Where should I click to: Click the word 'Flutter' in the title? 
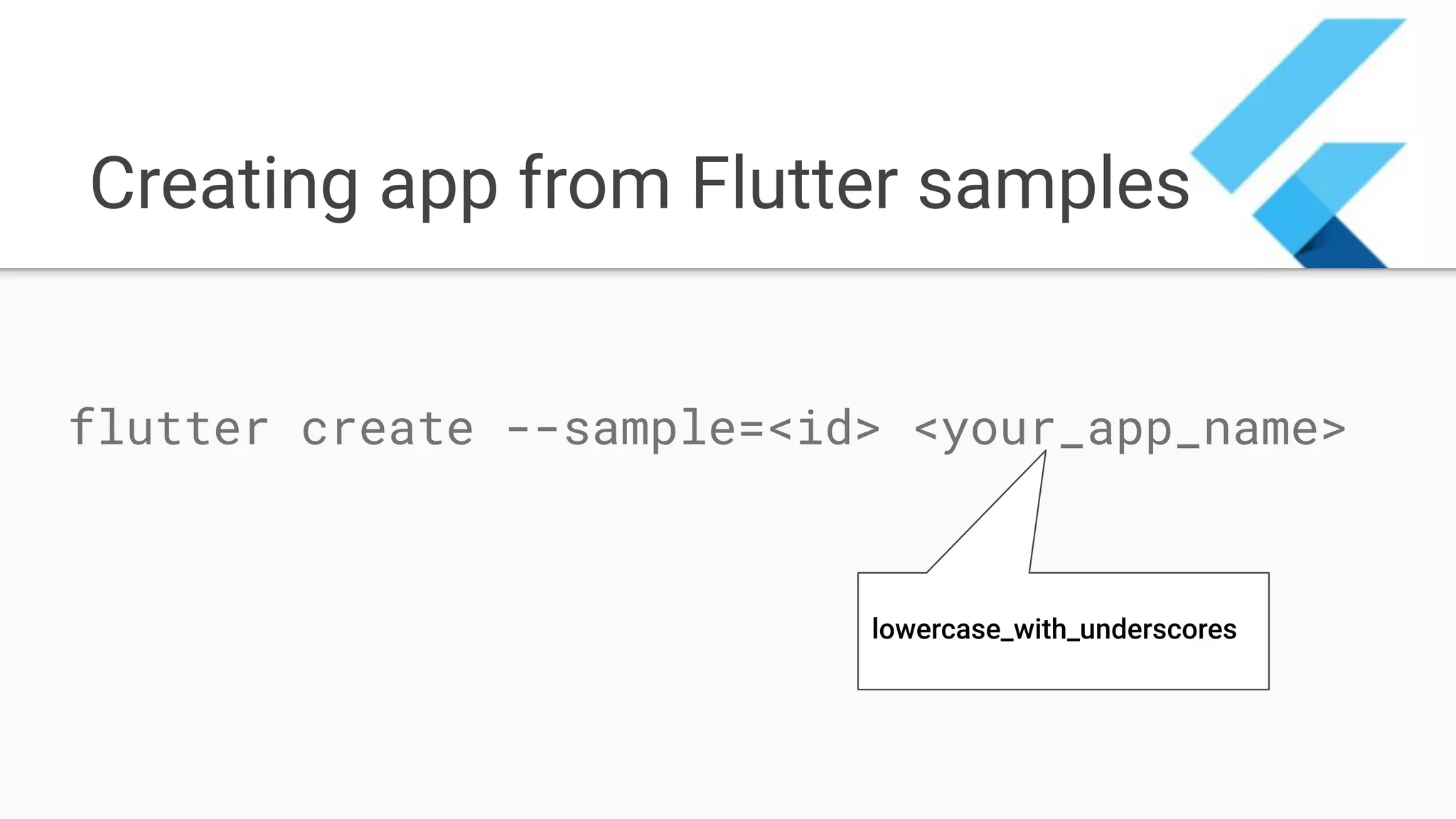pyautogui.click(x=795, y=183)
